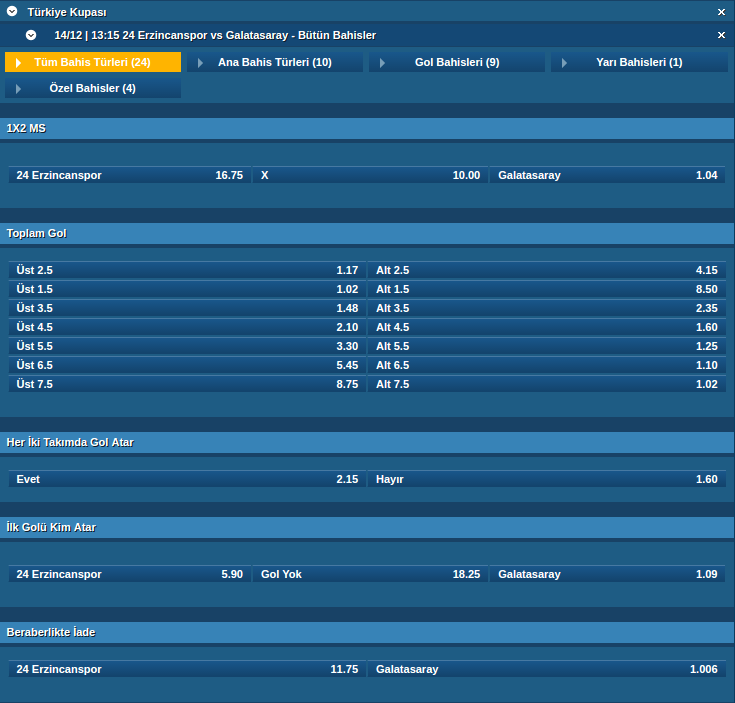Screen dimensions: 735x703
Task: Pick Üst 3.5 at 1.48
Action: pos(187,308)
